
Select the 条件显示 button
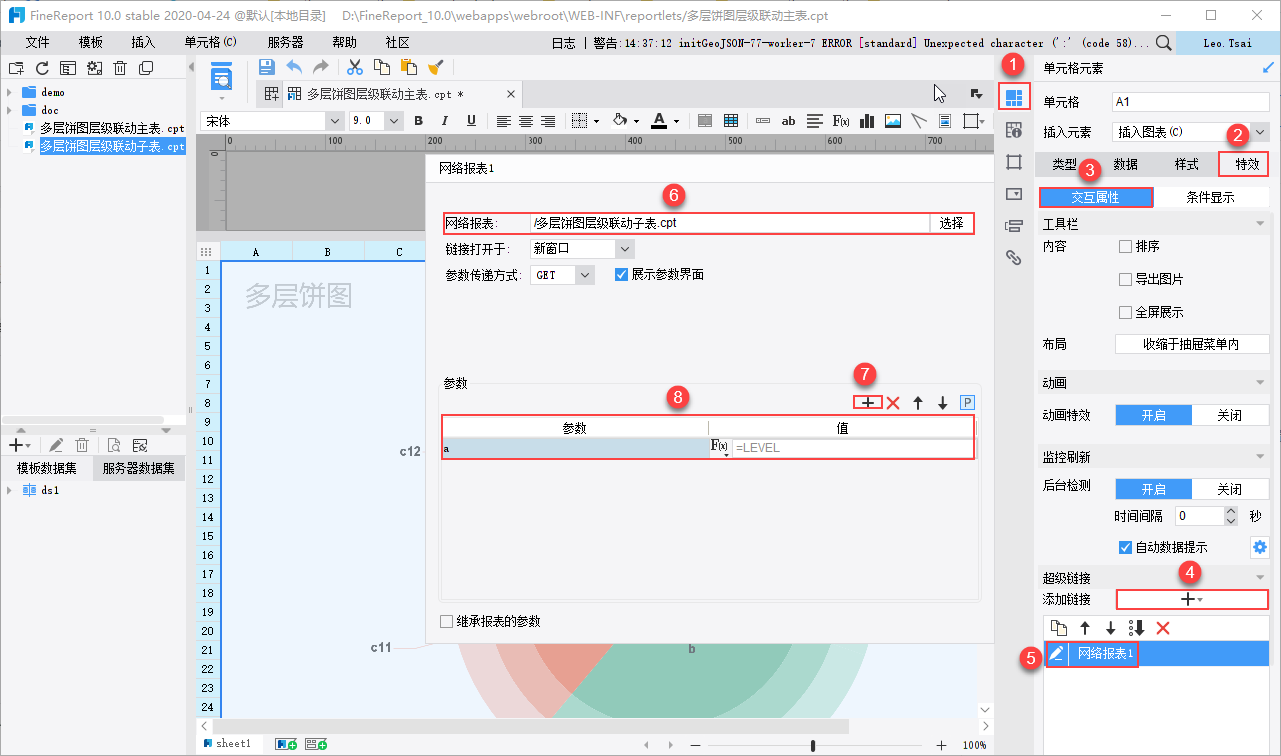click(x=1211, y=197)
